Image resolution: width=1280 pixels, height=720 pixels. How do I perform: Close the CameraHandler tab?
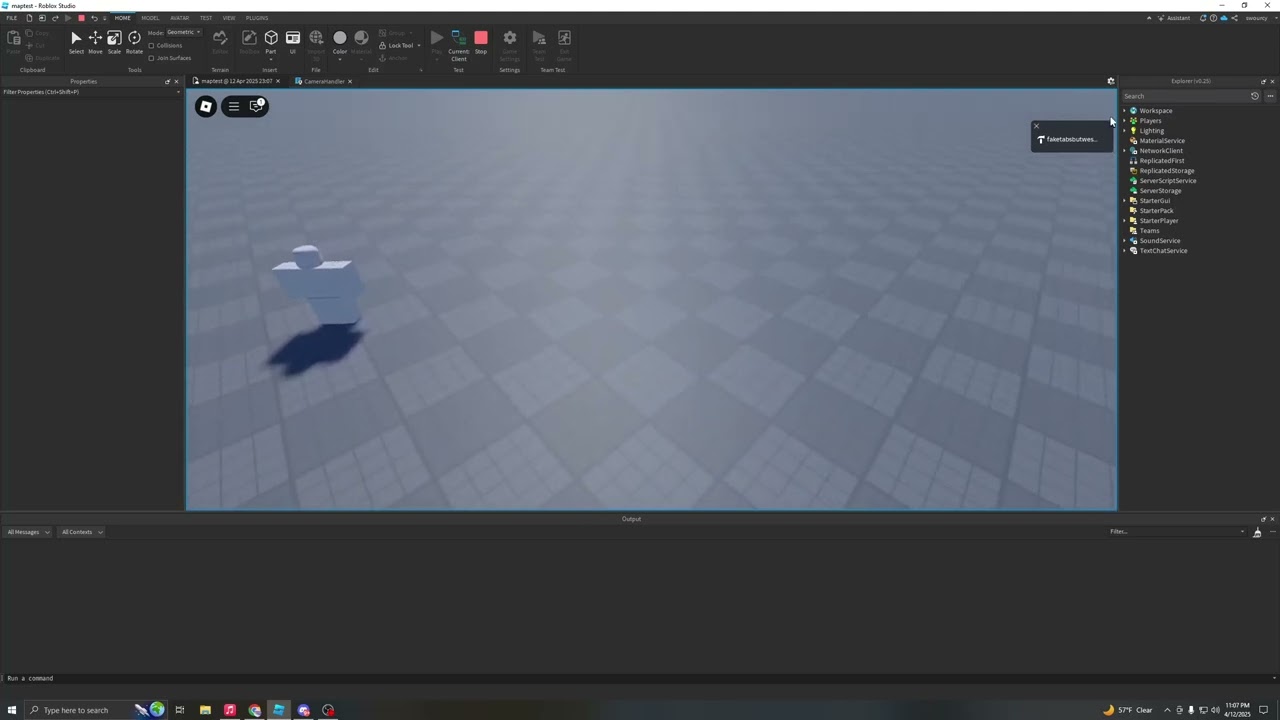click(x=350, y=81)
